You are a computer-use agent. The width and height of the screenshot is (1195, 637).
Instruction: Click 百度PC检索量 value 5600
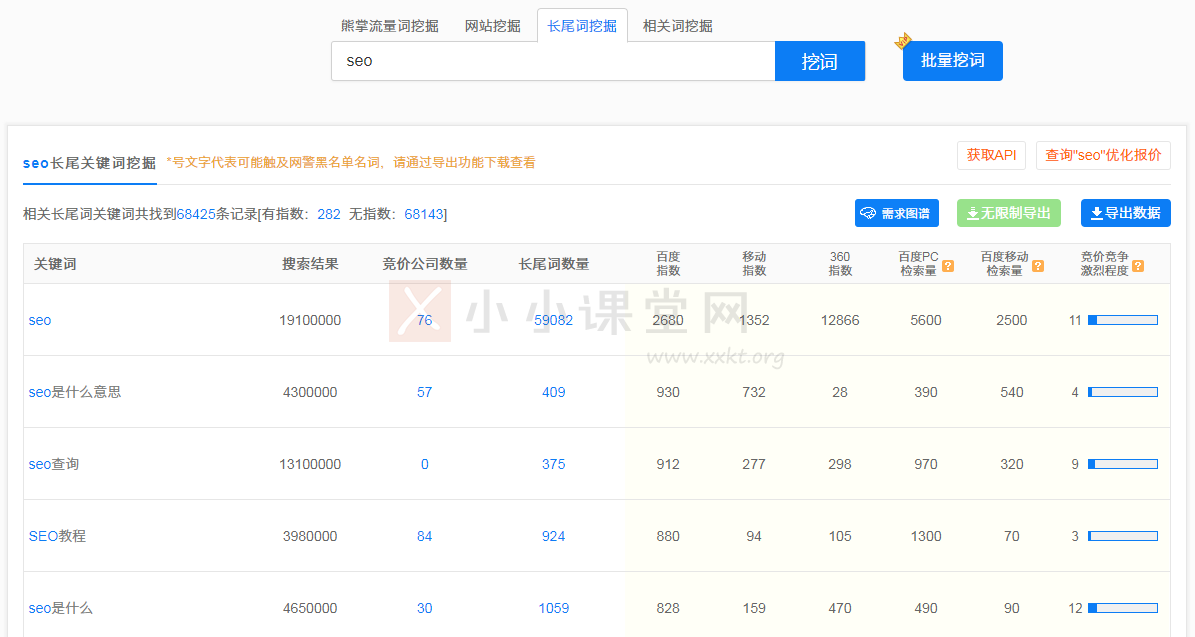(x=926, y=320)
